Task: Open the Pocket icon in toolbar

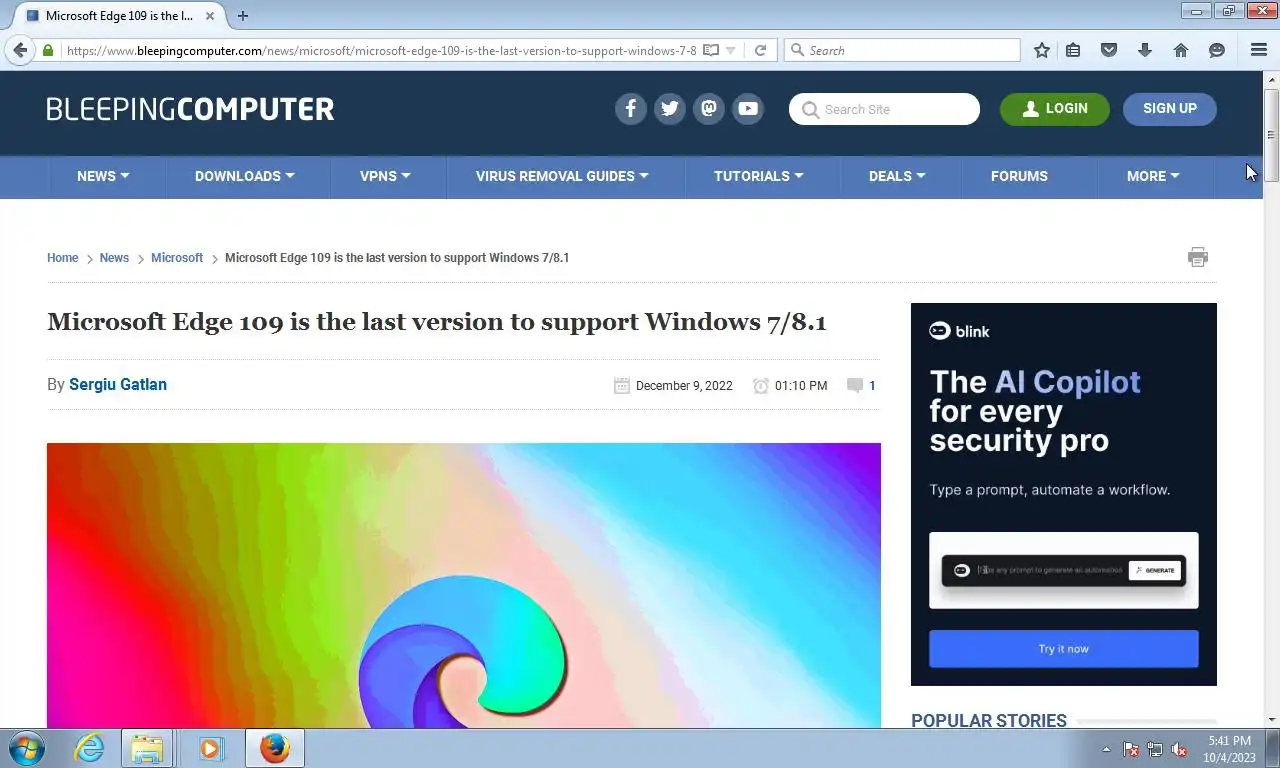Action: coord(1109,50)
